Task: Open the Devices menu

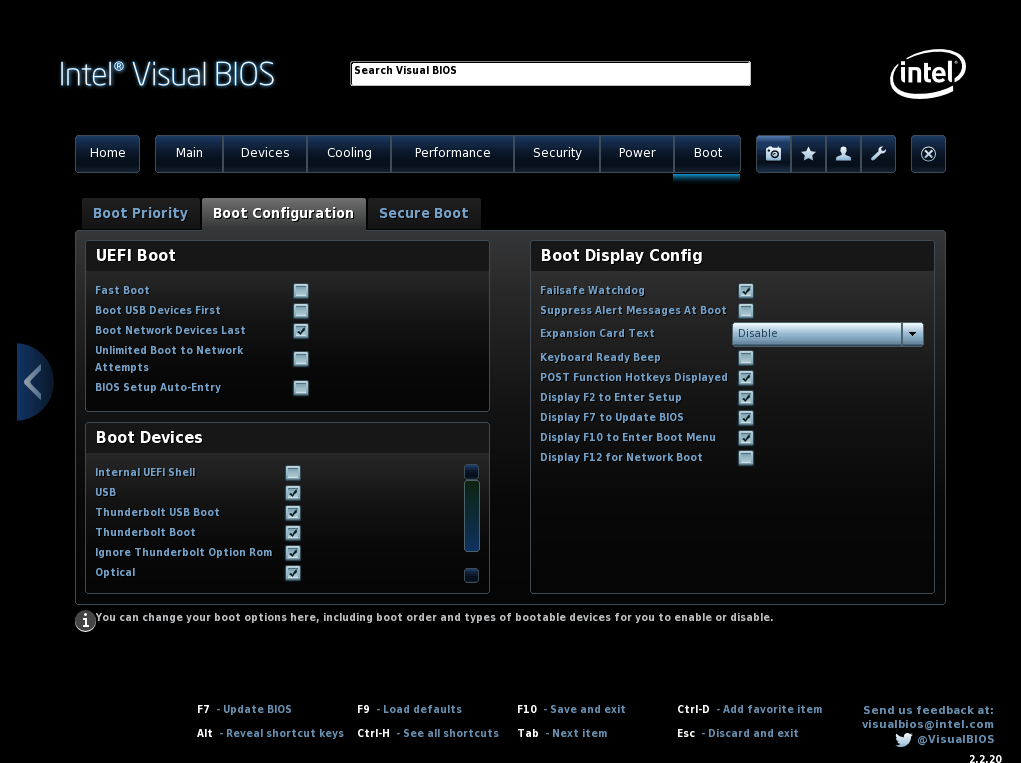Action: (x=265, y=154)
